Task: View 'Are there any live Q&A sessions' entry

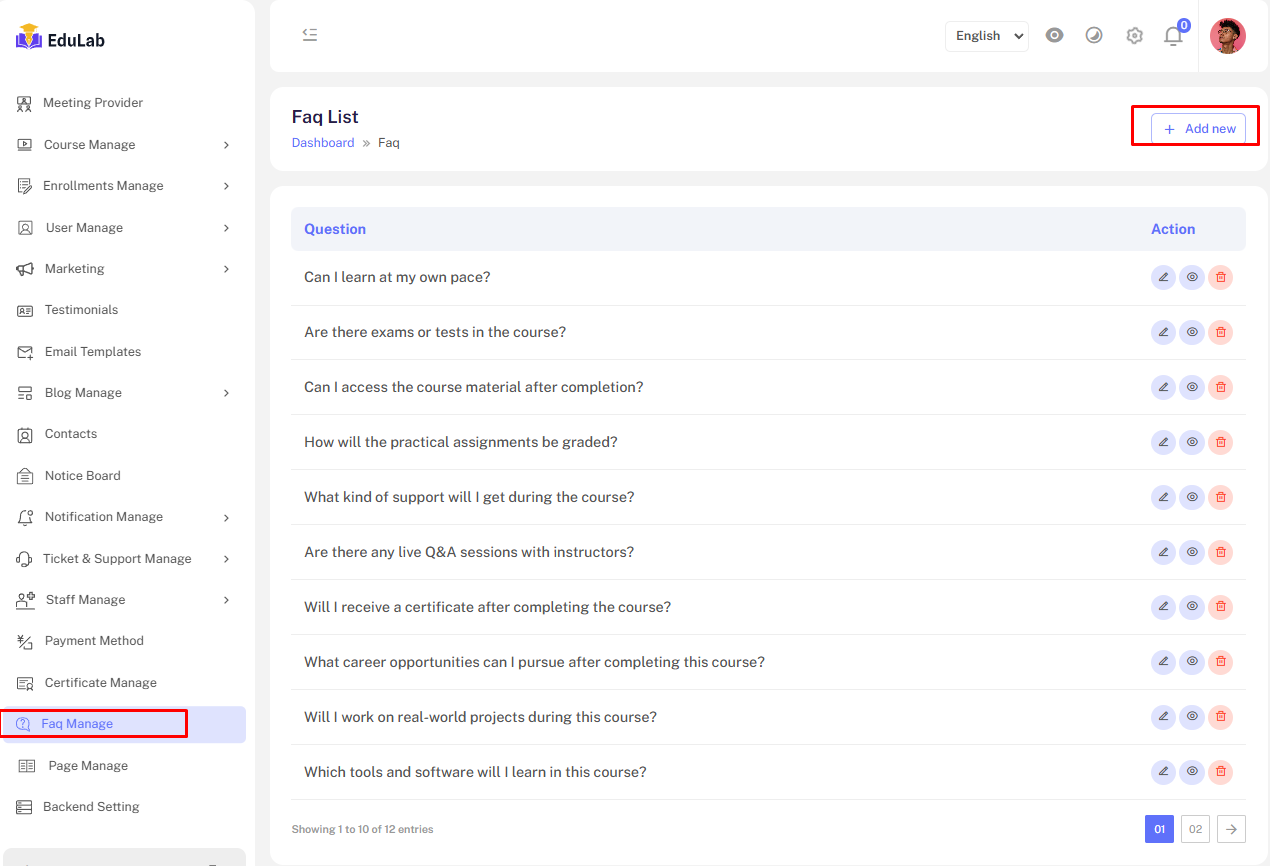Action: pyautogui.click(x=1191, y=552)
